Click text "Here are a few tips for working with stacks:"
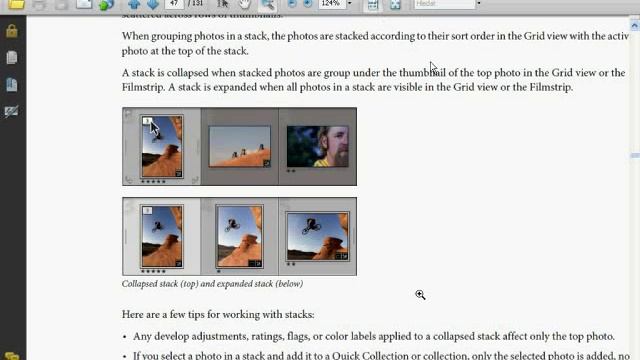640x360 pixels. (218, 315)
